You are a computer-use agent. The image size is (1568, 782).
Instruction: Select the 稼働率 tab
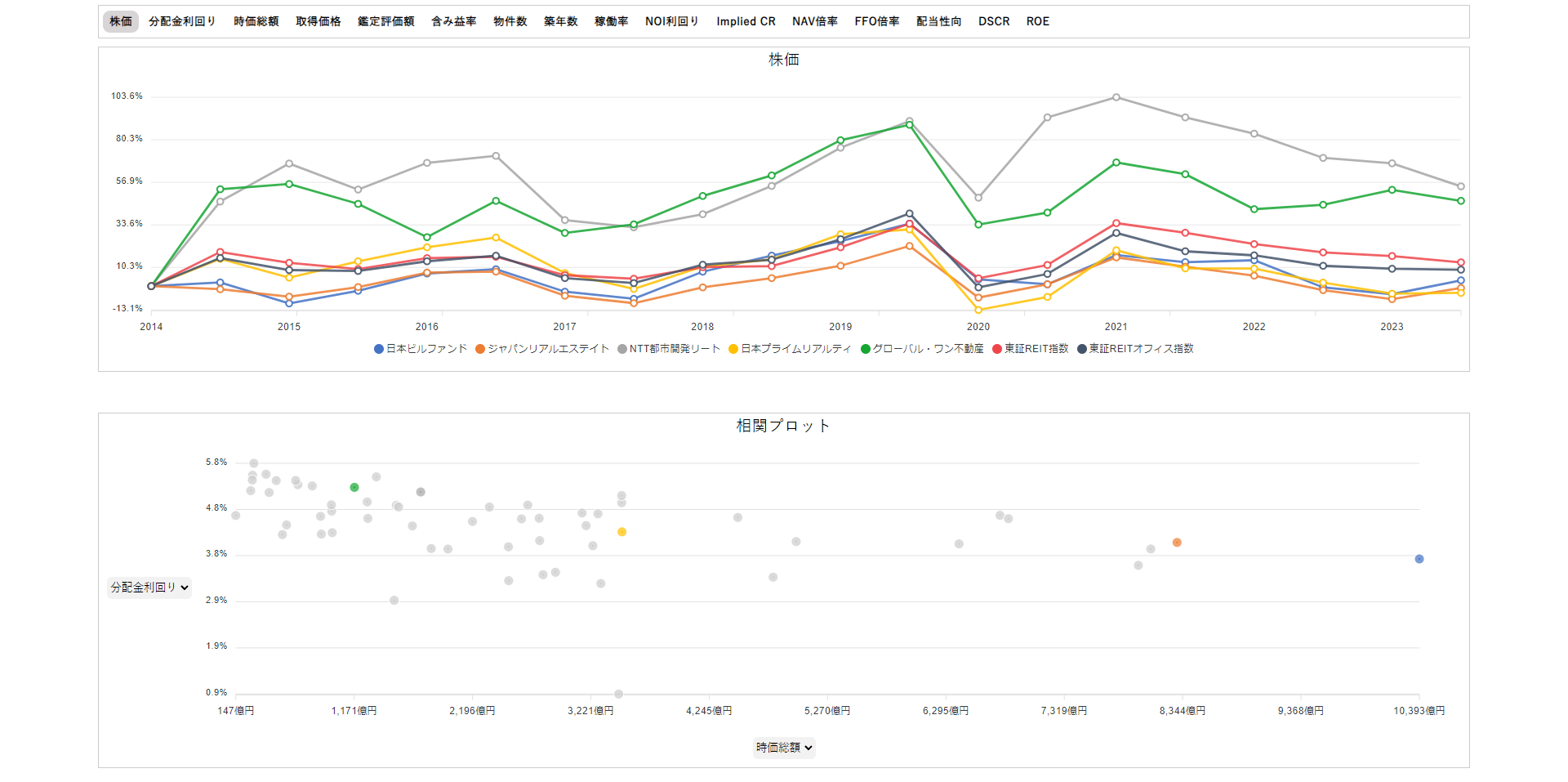(x=612, y=21)
